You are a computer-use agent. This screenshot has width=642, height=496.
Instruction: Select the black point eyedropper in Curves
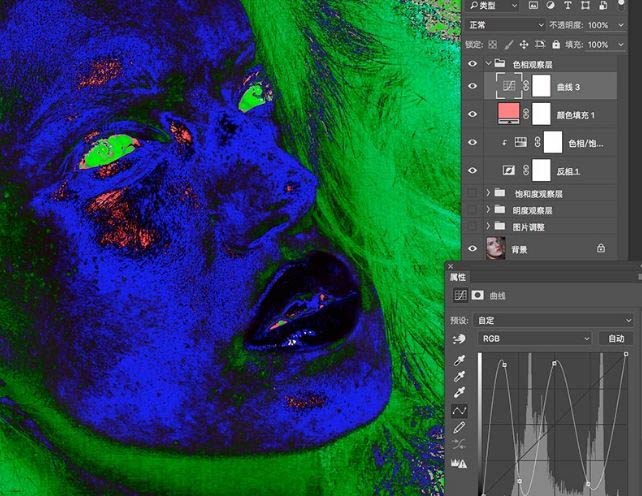tap(460, 363)
